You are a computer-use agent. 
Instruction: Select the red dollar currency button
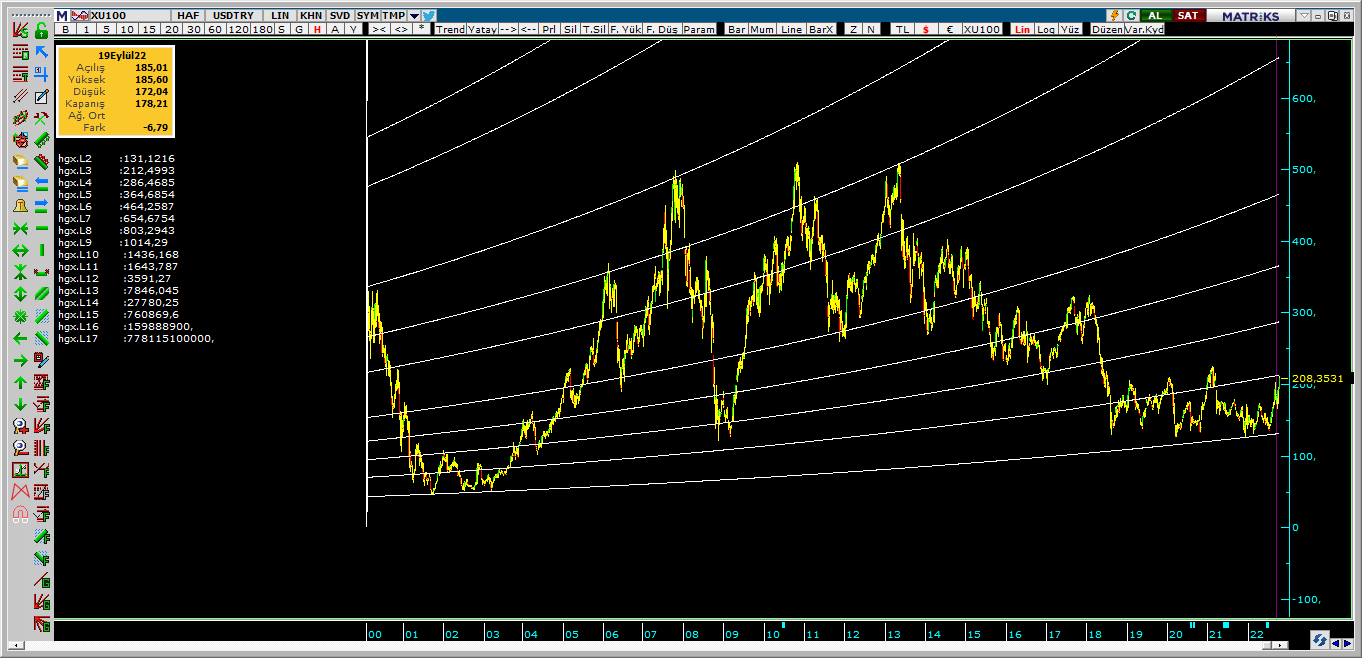925,29
